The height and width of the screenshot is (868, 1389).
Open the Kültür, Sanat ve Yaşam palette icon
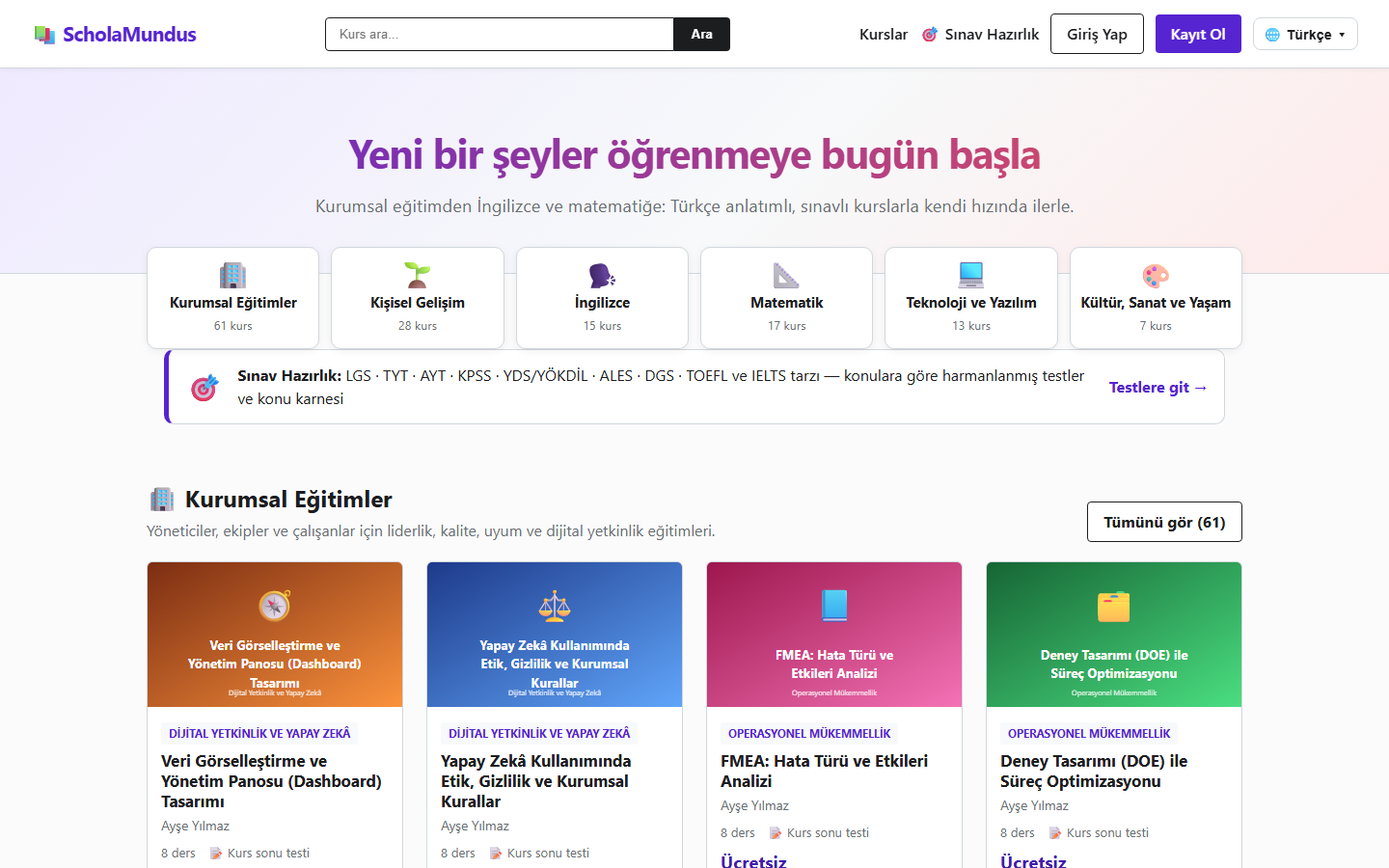[x=1156, y=276]
